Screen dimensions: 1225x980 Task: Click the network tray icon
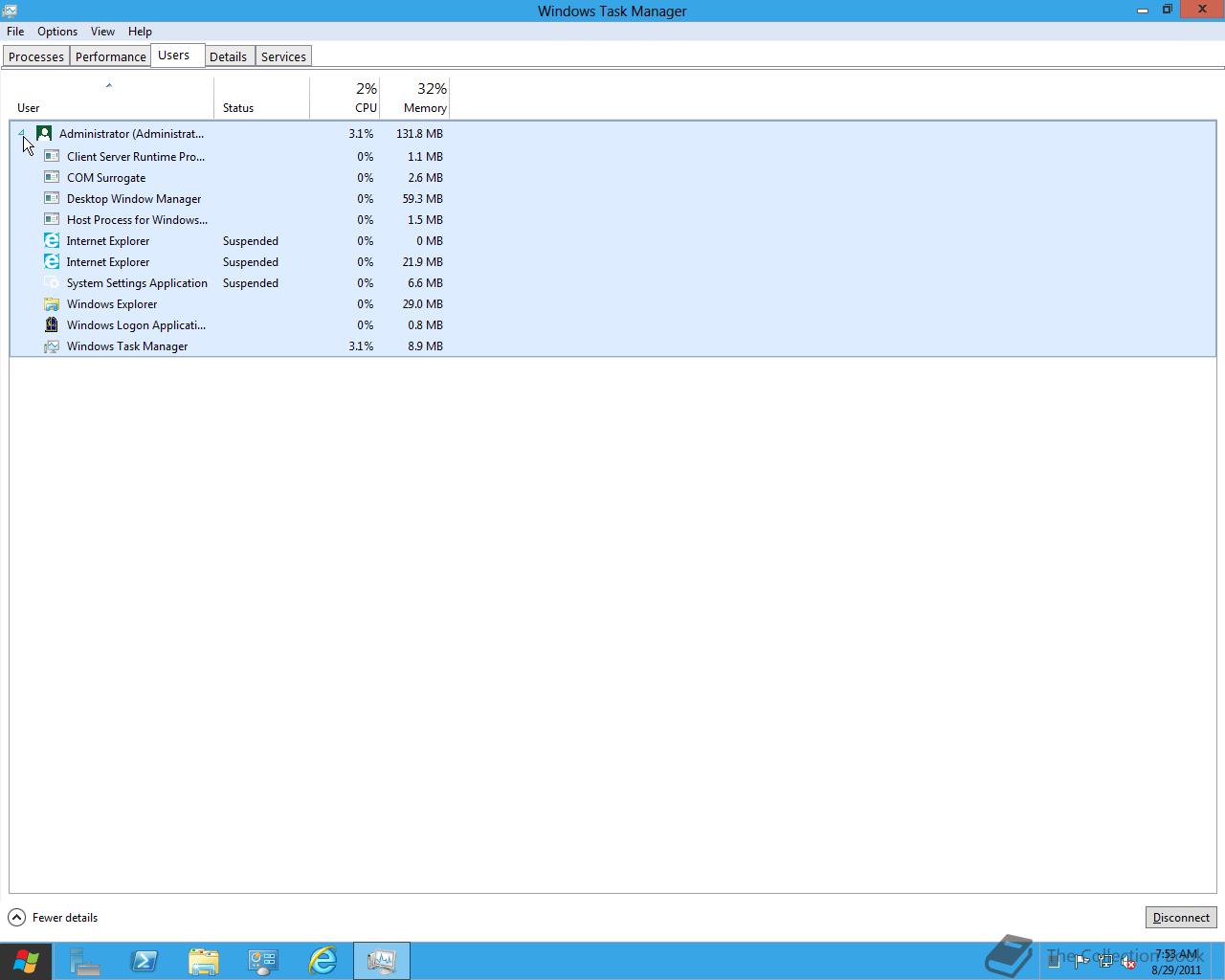click(x=1105, y=962)
